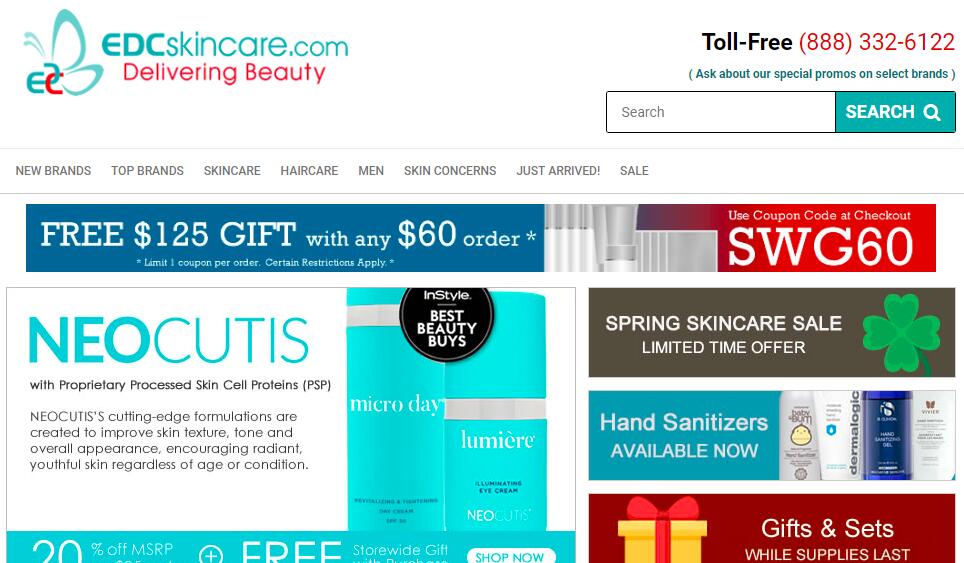Open the TOP BRANDS menu
The image size is (964, 563).
pyautogui.click(x=148, y=171)
